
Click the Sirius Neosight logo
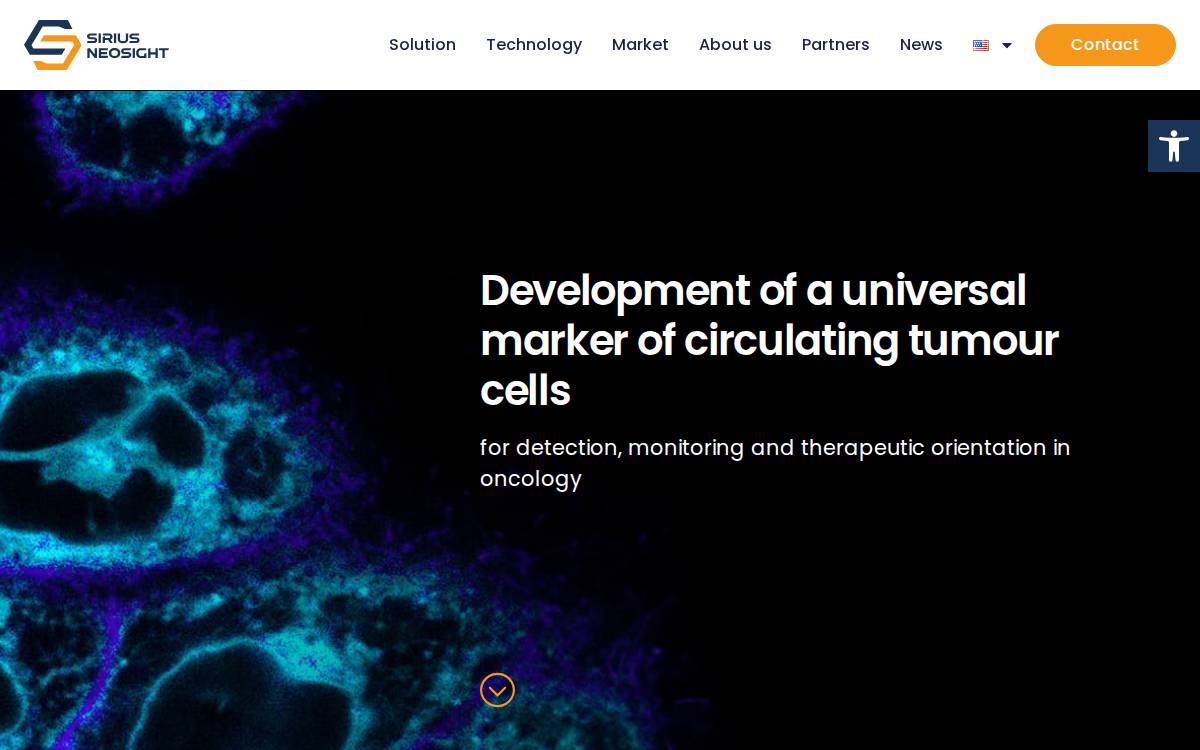[96, 45]
